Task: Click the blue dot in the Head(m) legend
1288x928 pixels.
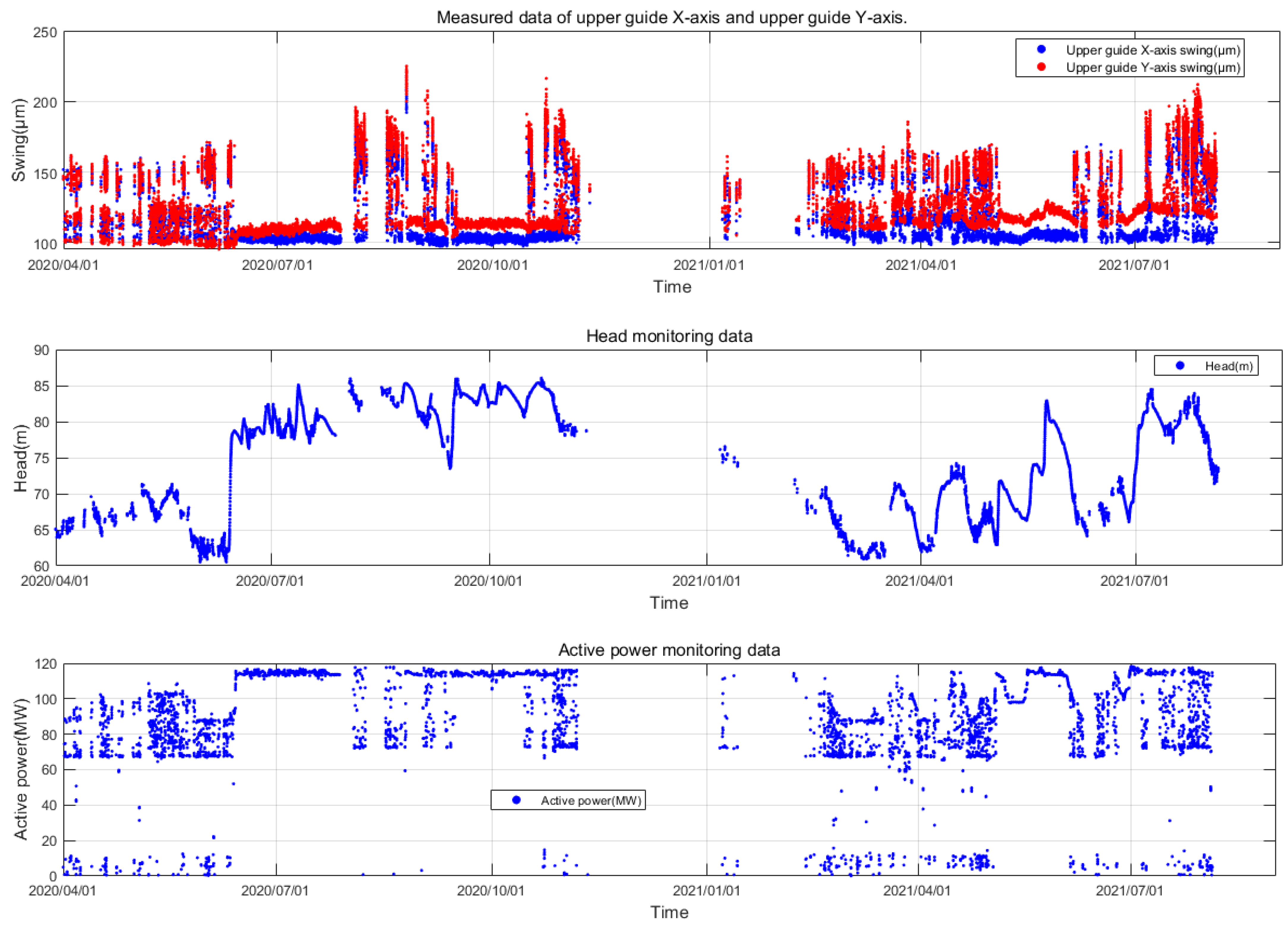Action: 1180,366
